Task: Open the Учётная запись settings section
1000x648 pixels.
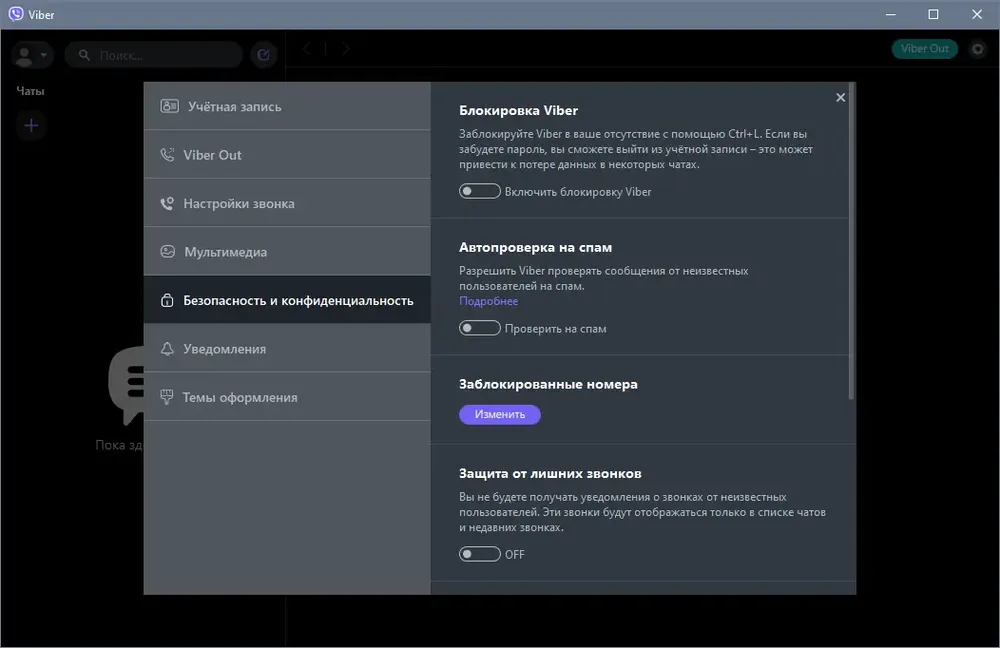Action: point(287,106)
